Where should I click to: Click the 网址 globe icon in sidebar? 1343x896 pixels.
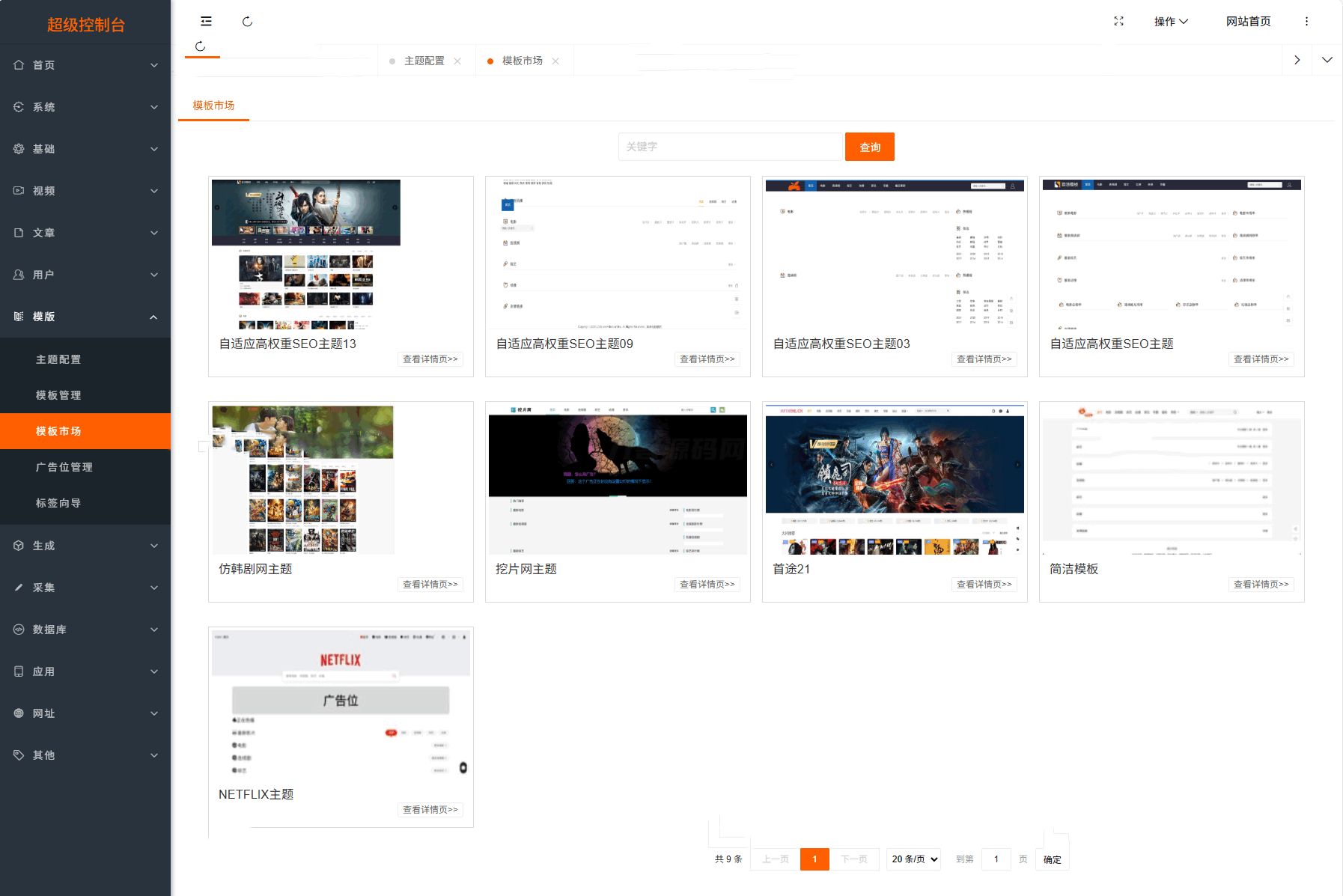pyautogui.click(x=19, y=713)
